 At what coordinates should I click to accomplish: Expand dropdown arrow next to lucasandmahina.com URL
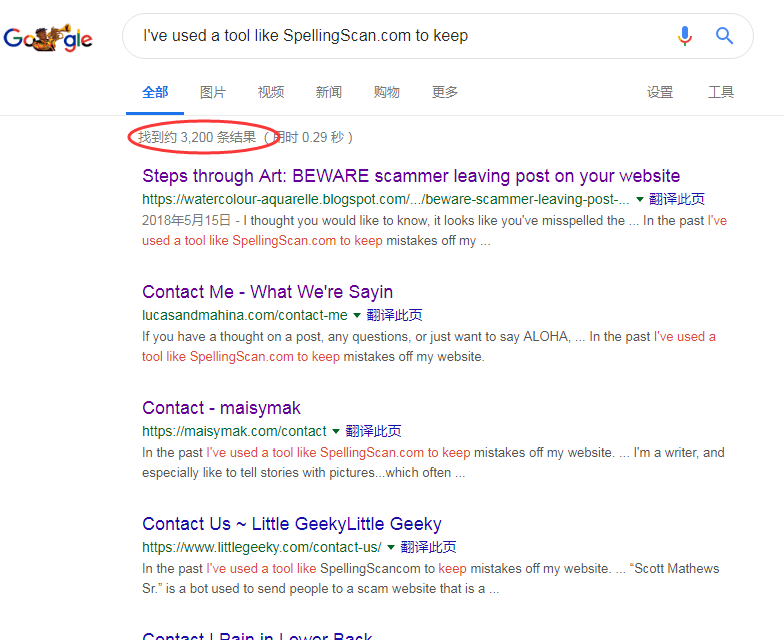pyautogui.click(x=357, y=316)
